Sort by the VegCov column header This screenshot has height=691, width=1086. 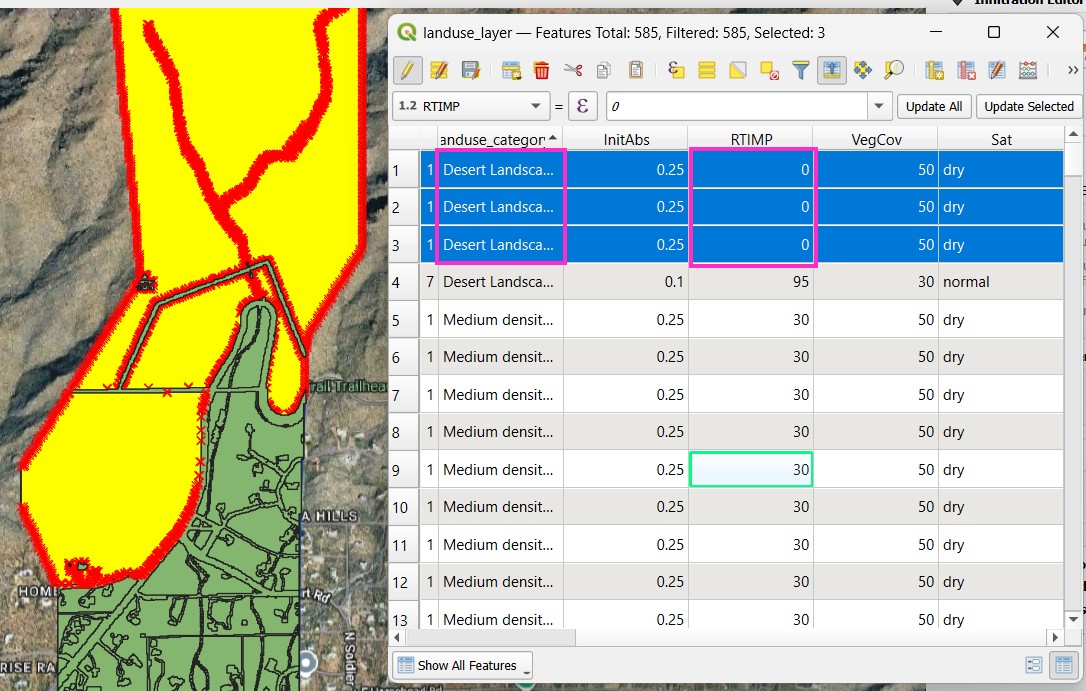coord(875,140)
